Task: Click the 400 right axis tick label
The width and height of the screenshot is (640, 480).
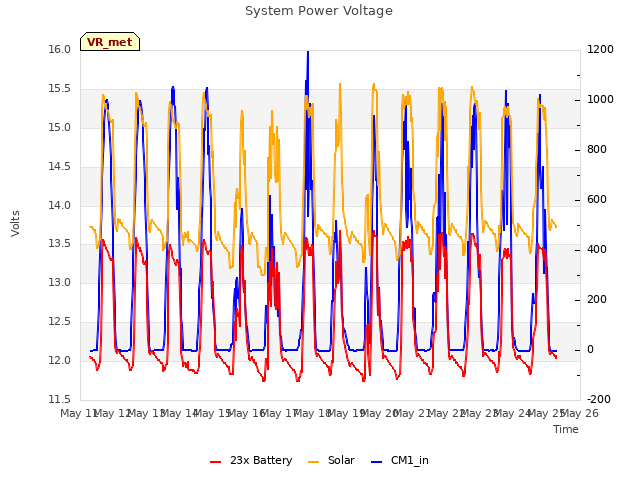Action: pos(597,249)
